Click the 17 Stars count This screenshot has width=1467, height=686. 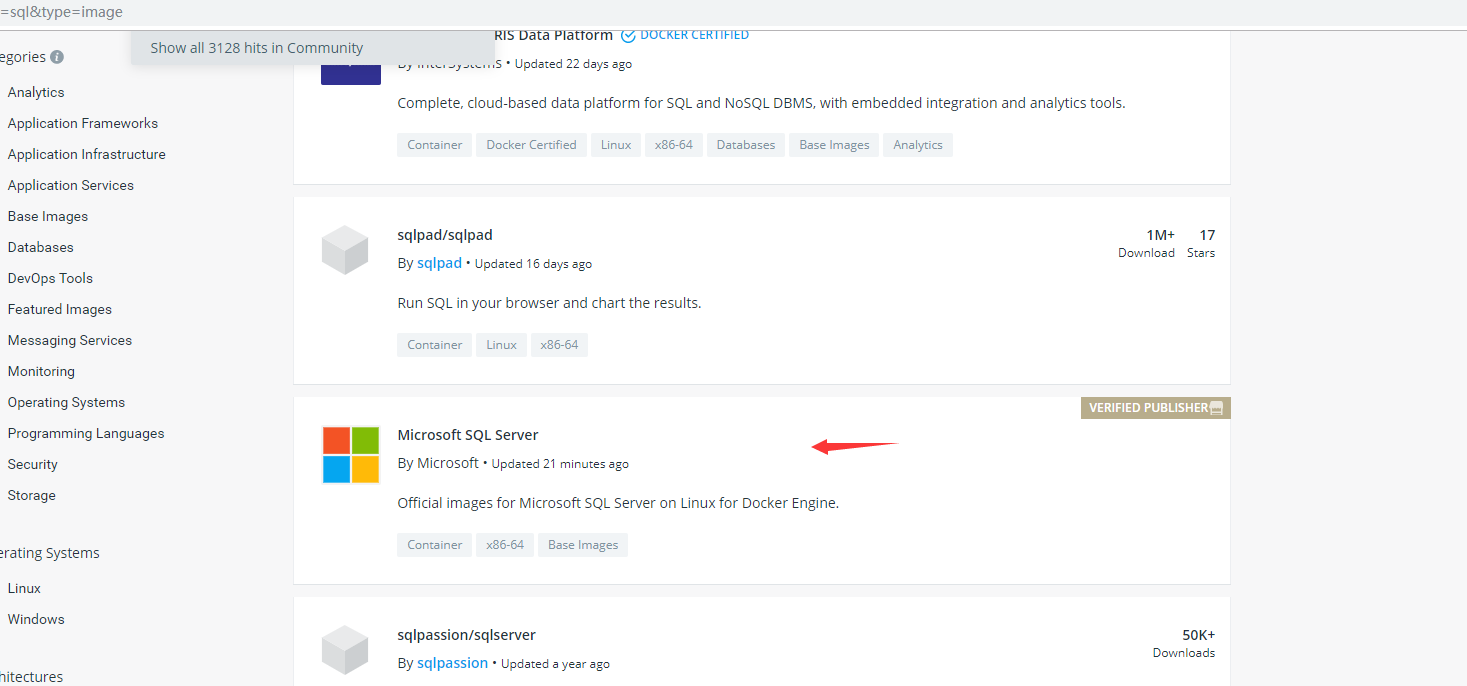pyautogui.click(x=1201, y=243)
